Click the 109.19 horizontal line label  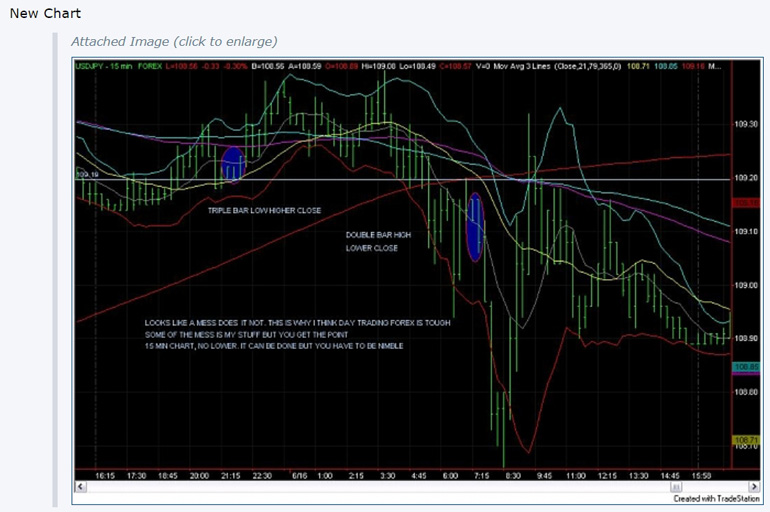[x=87, y=175]
